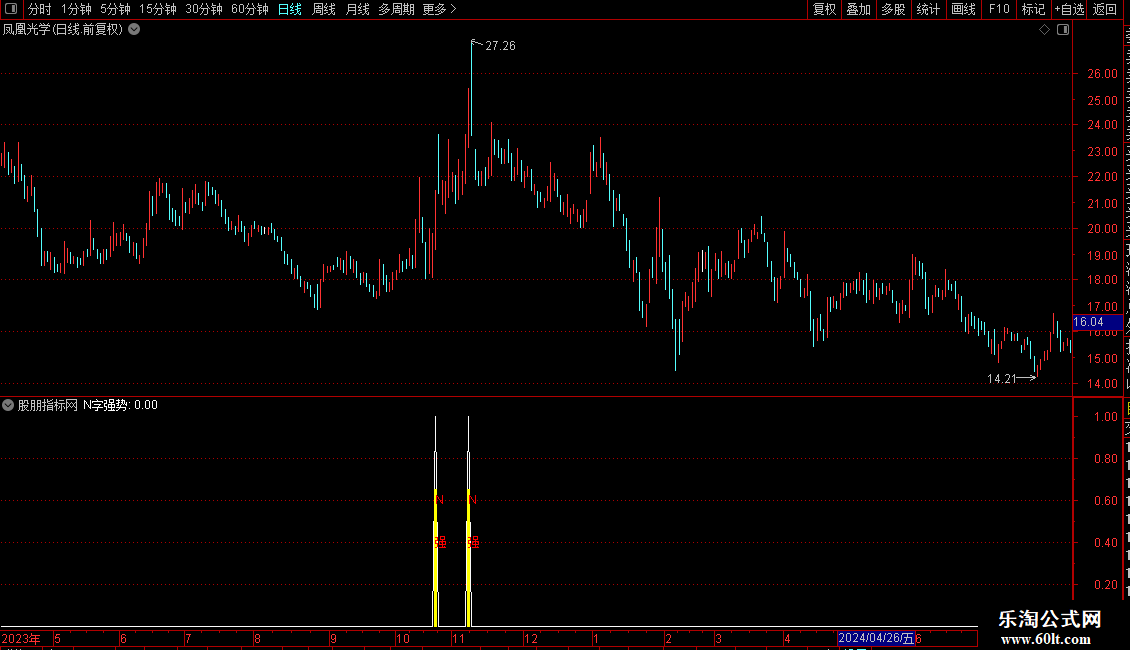Switch to the 分时 view
The width and height of the screenshot is (1130, 650).
pos(40,9)
